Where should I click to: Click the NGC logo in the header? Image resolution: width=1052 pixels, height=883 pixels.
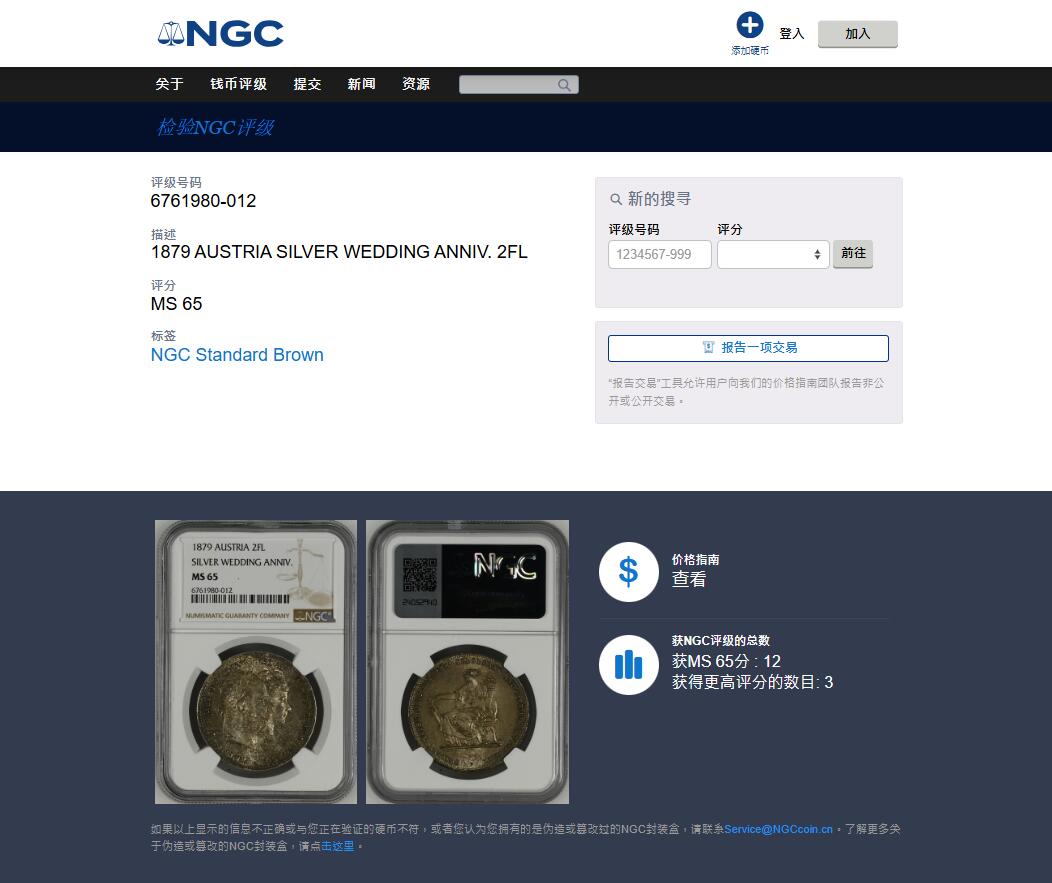[220, 34]
